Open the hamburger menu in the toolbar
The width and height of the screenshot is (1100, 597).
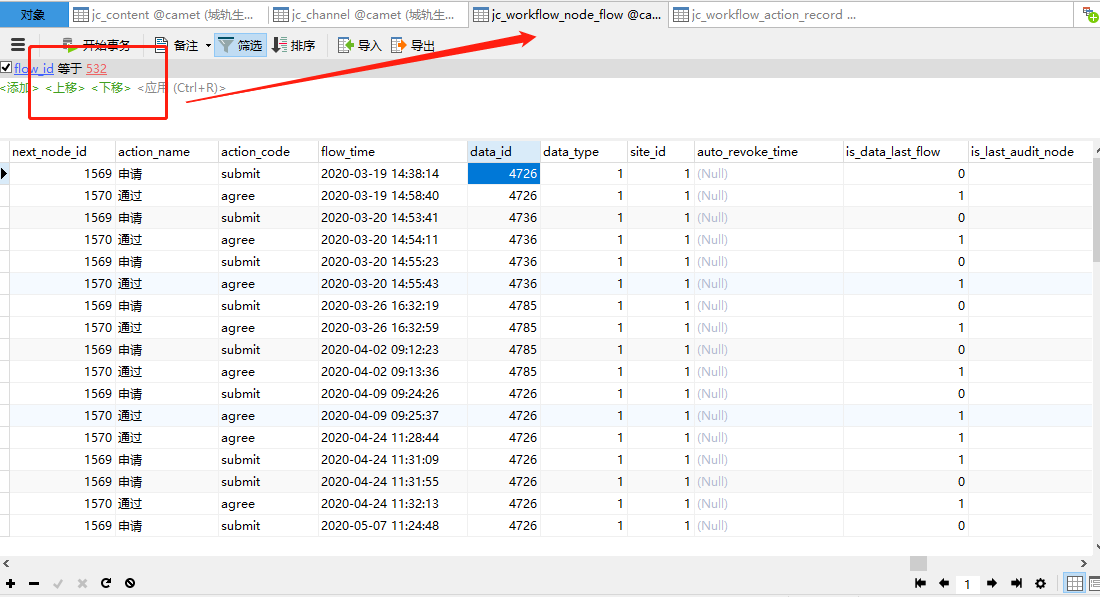point(17,45)
